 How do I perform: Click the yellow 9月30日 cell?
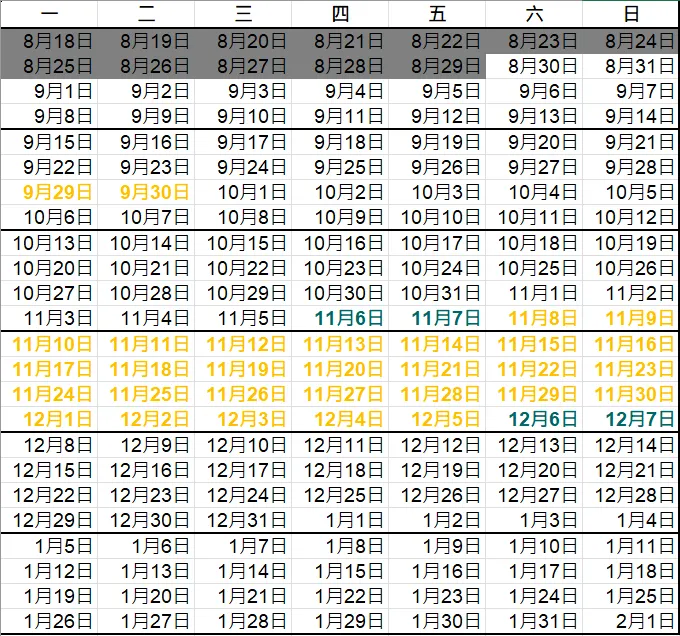(x=146, y=192)
